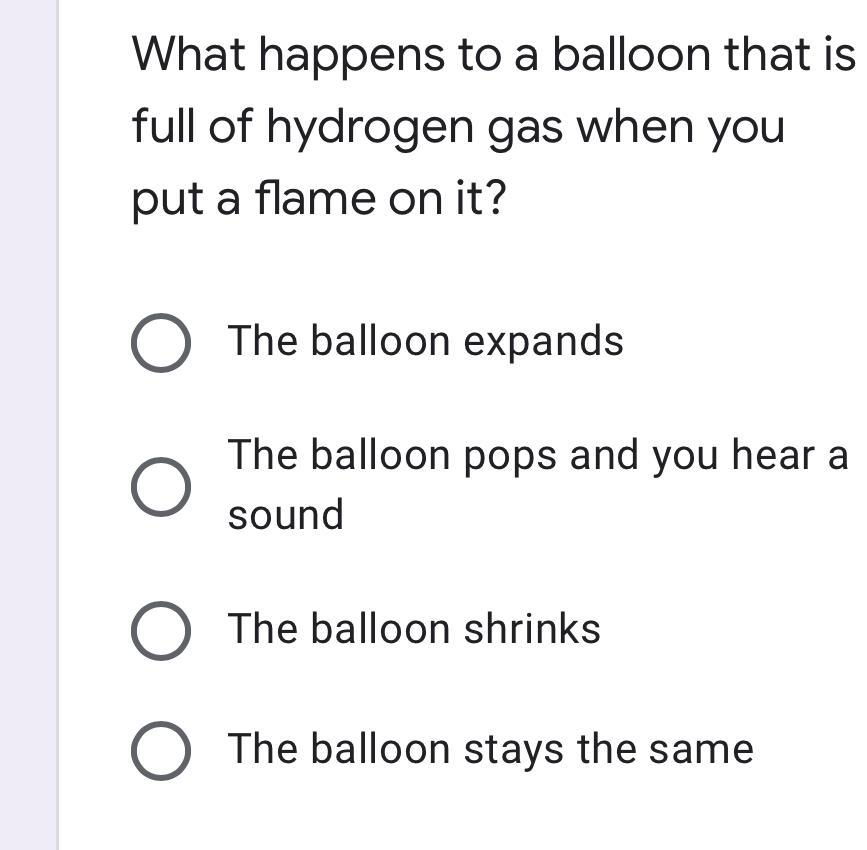The height and width of the screenshot is (850, 867).
Task: Click the word "flame" in the question
Action: click(316, 198)
